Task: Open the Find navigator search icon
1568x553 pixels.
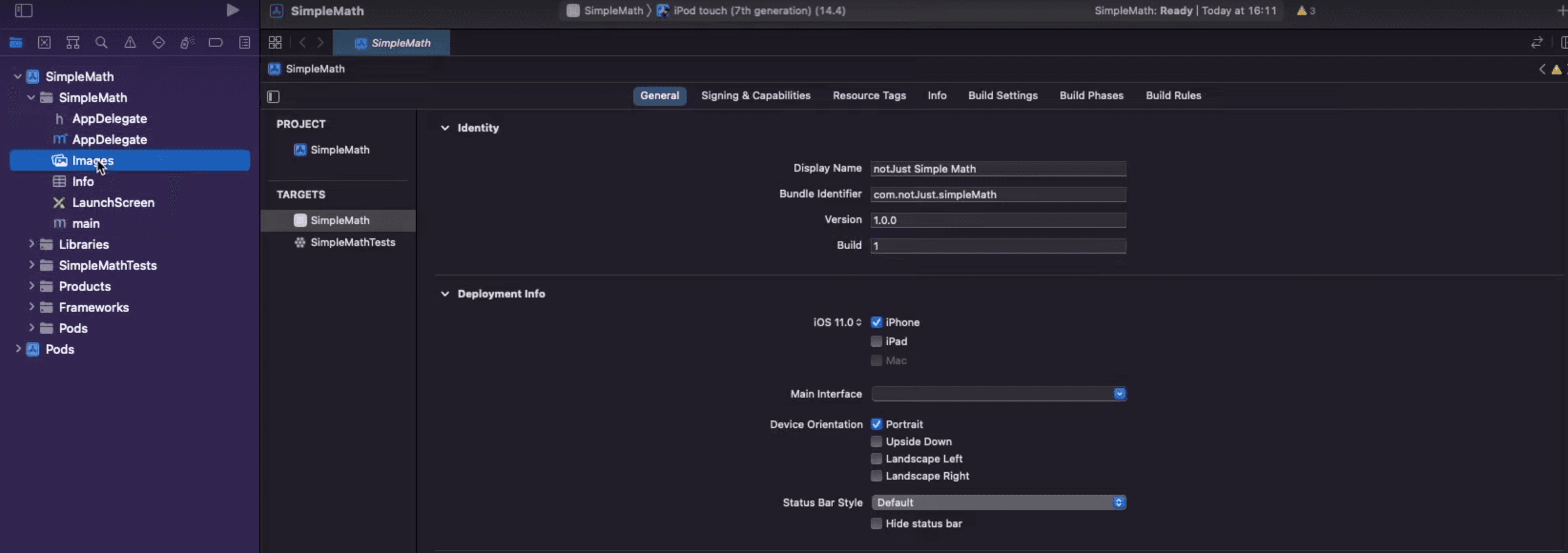Action: click(101, 43)
